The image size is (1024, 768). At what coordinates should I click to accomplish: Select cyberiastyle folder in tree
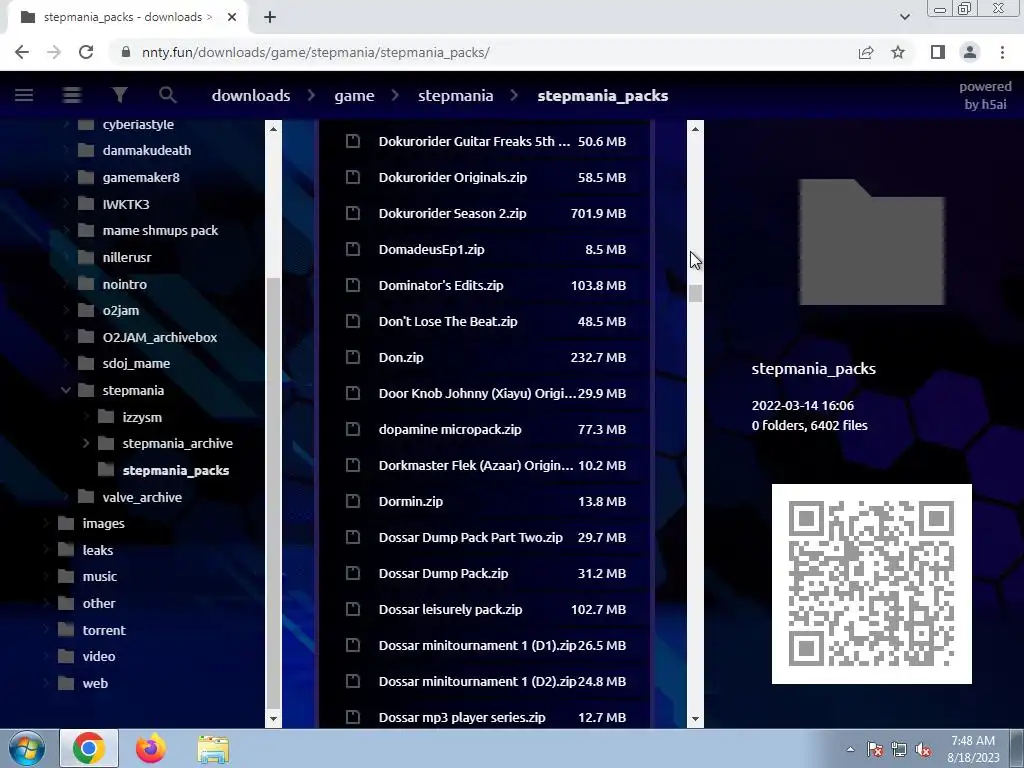(x=138, y=124)
